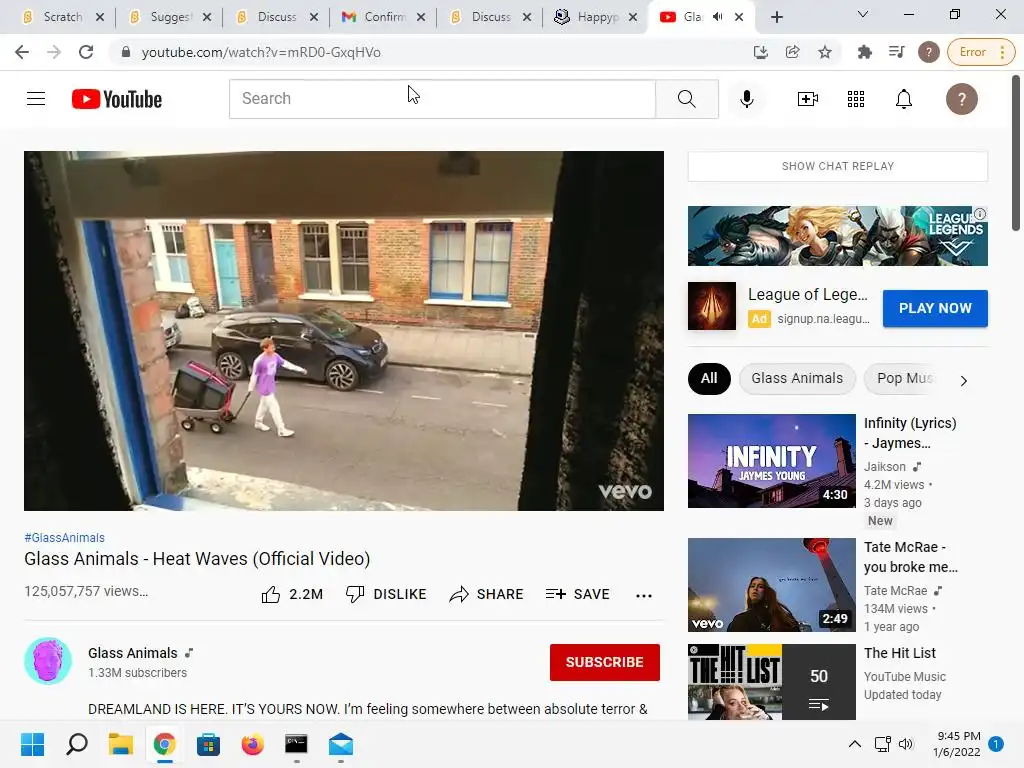This screenshot has height=768, width=1024.
Task: Click the share page icon in address bar
Action: 792,52
